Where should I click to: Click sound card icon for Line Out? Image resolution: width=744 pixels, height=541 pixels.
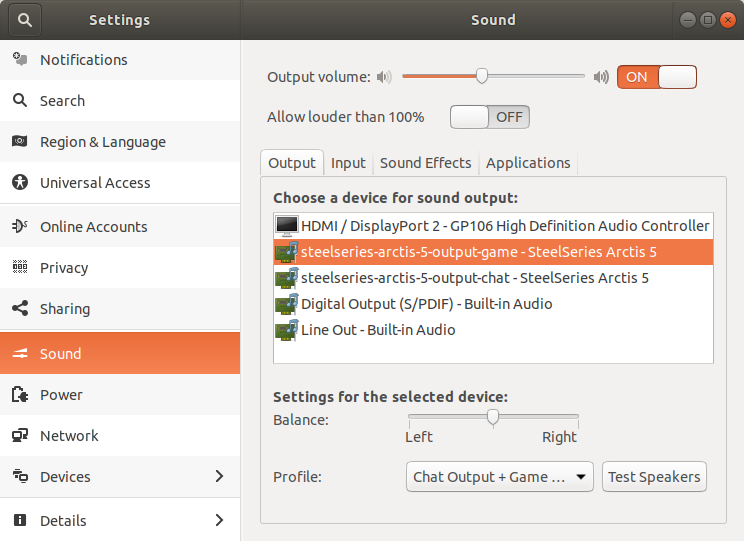(287, 330)
